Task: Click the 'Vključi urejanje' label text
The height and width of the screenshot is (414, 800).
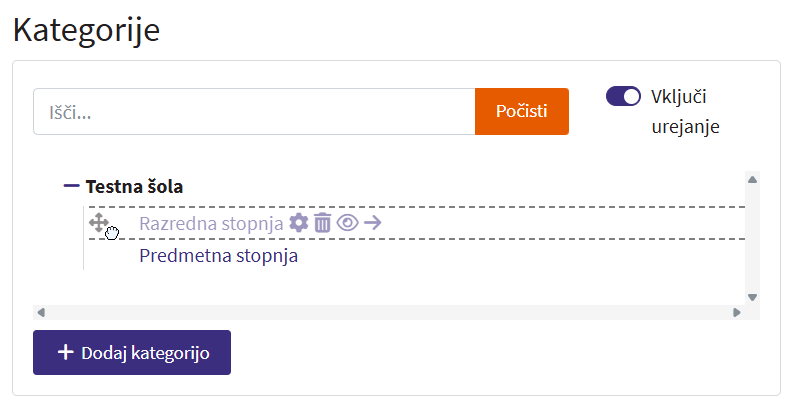Action: pos(685,111)
